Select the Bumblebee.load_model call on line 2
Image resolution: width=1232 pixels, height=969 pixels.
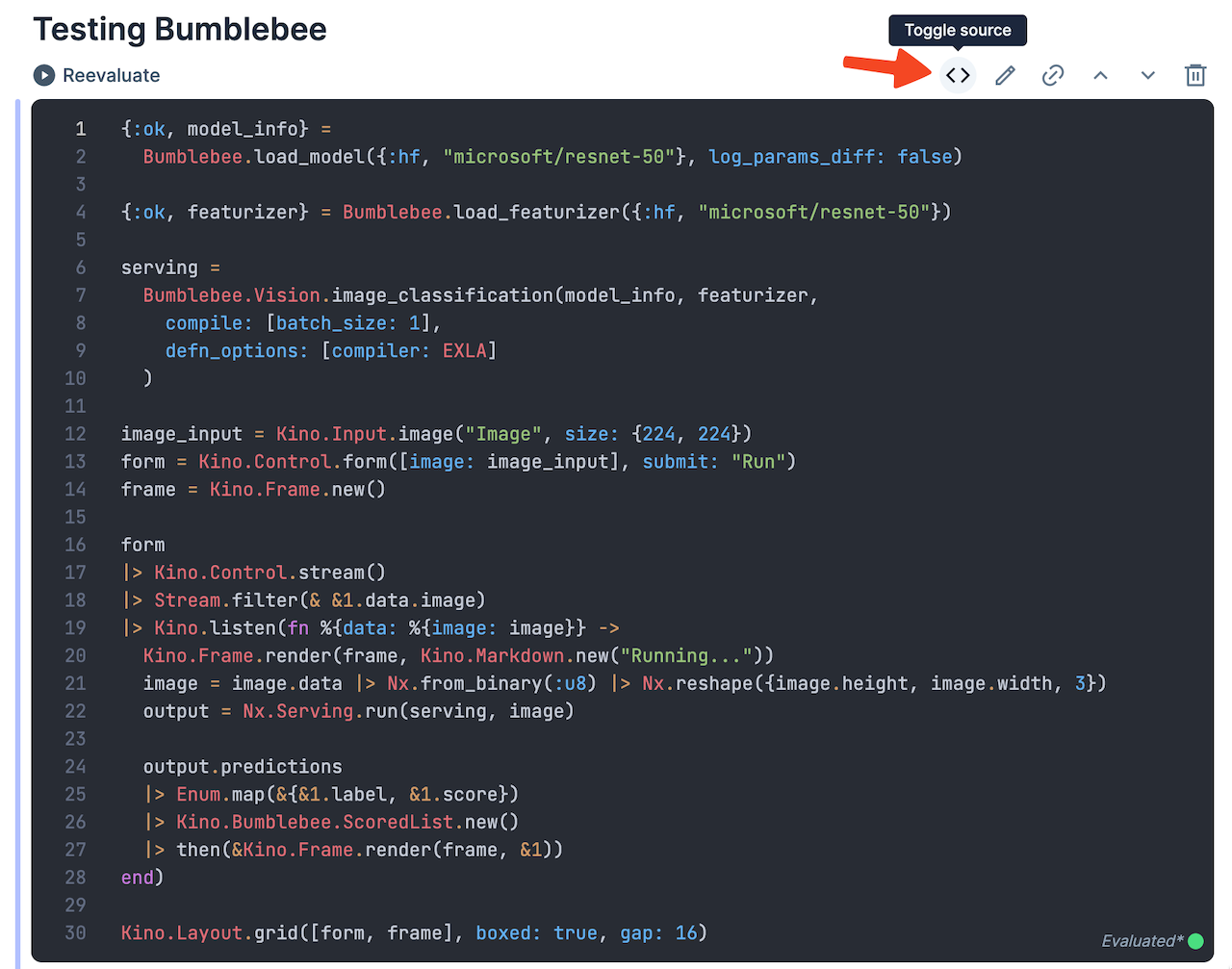point(289,156)
